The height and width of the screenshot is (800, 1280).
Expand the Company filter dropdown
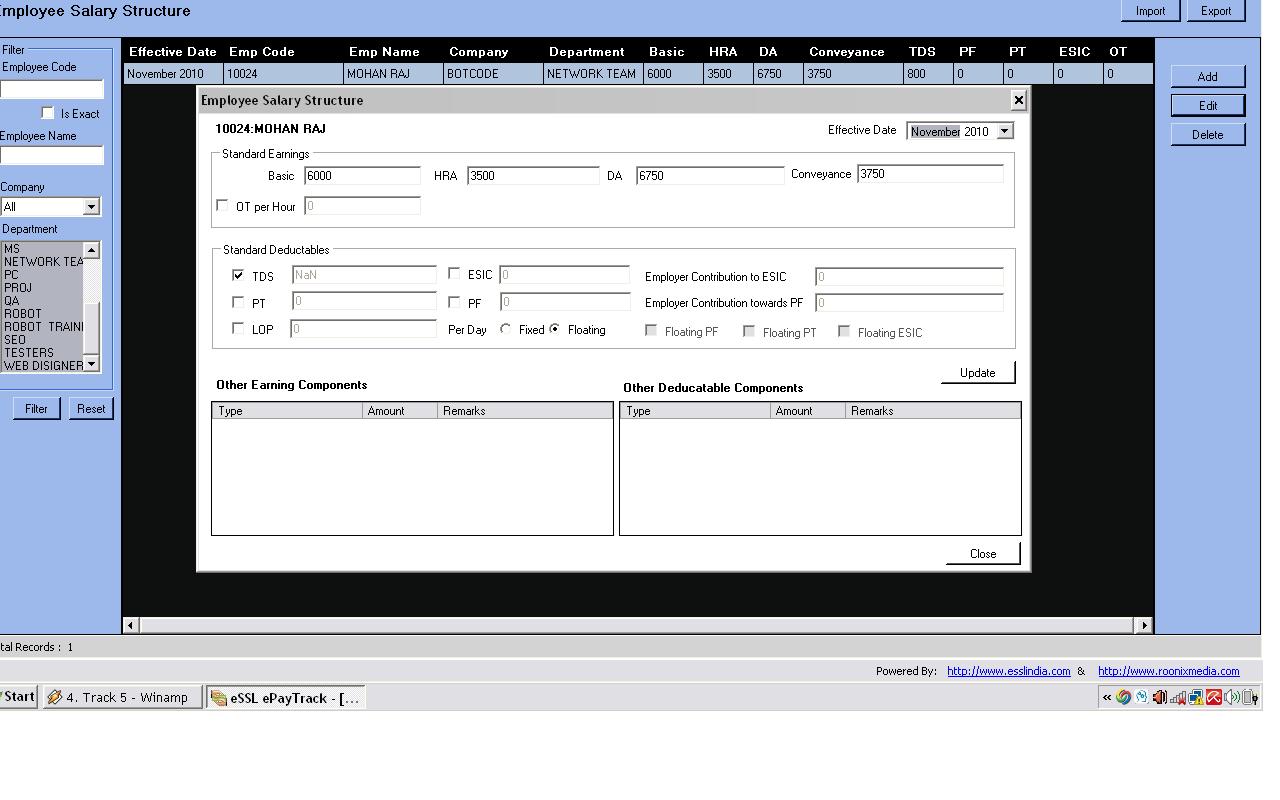[x=91, y=207]
